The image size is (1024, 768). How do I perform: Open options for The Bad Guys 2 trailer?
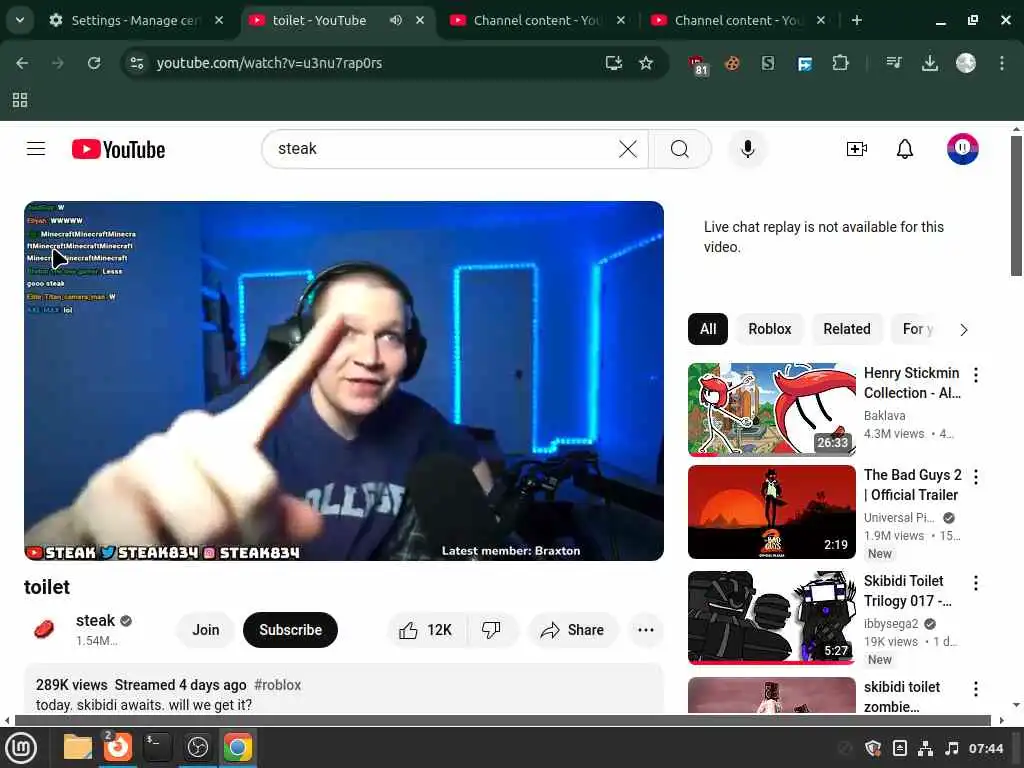click(976, 477)
